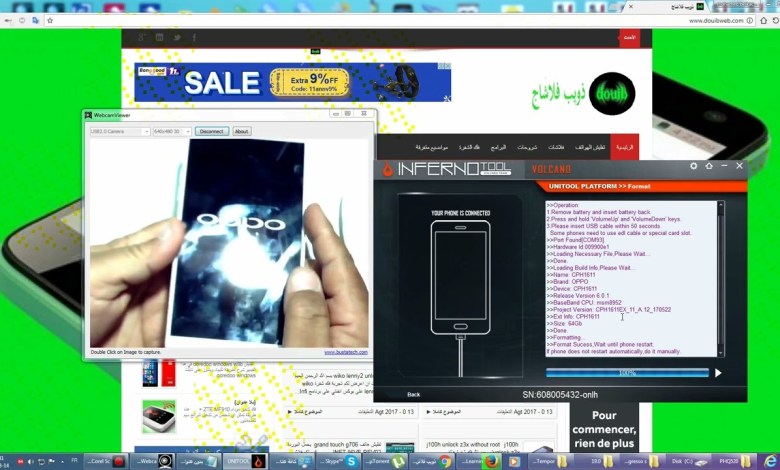Click the About button in WebcamViewer
Viewport: 780px width, 470px height.
241,131
